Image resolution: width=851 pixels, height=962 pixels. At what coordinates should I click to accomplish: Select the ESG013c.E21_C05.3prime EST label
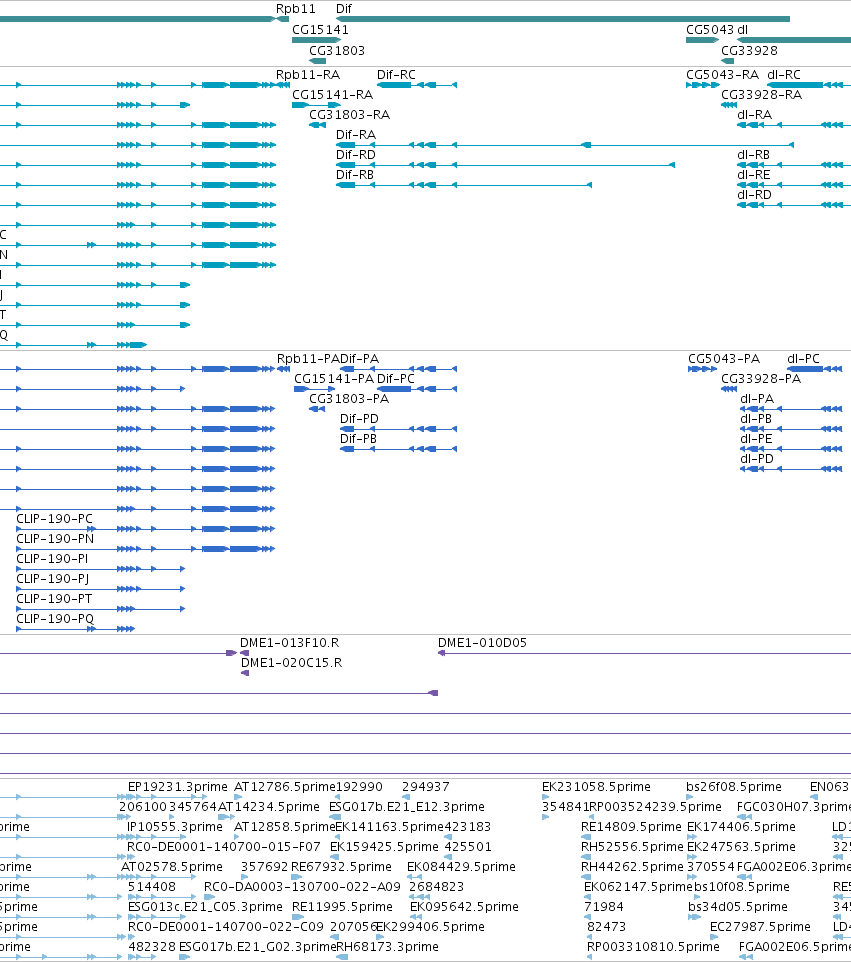(x=206, y=907)
